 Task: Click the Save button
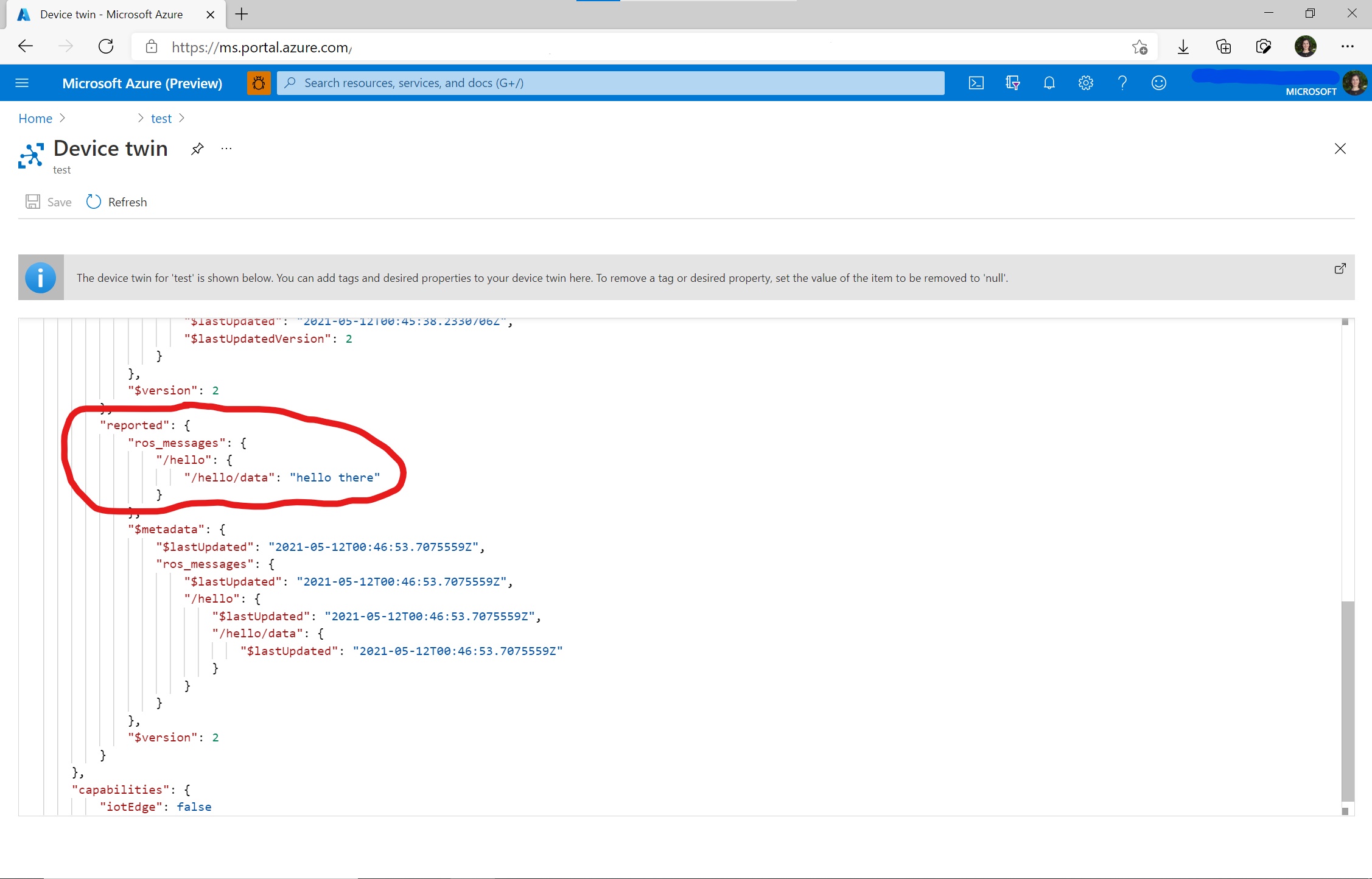pos(49,202)
